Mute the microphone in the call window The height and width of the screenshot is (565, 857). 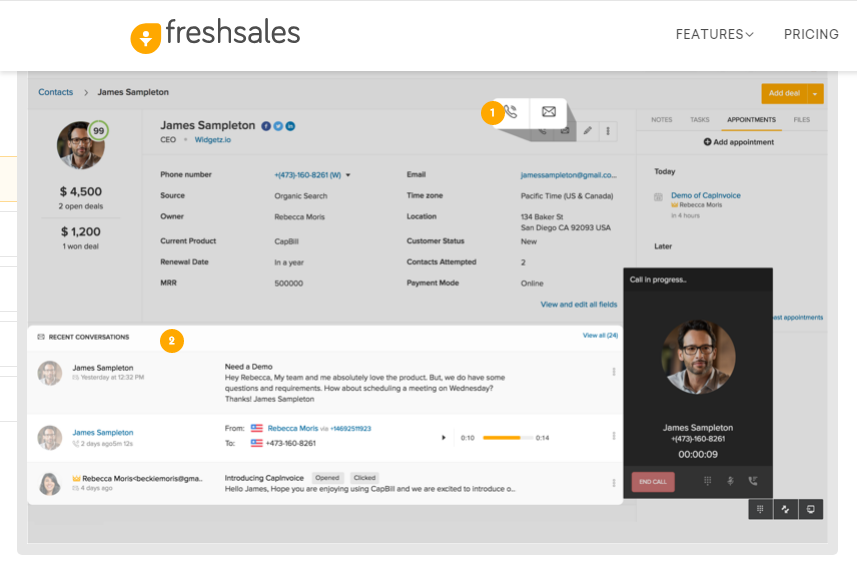click(730, 481)
